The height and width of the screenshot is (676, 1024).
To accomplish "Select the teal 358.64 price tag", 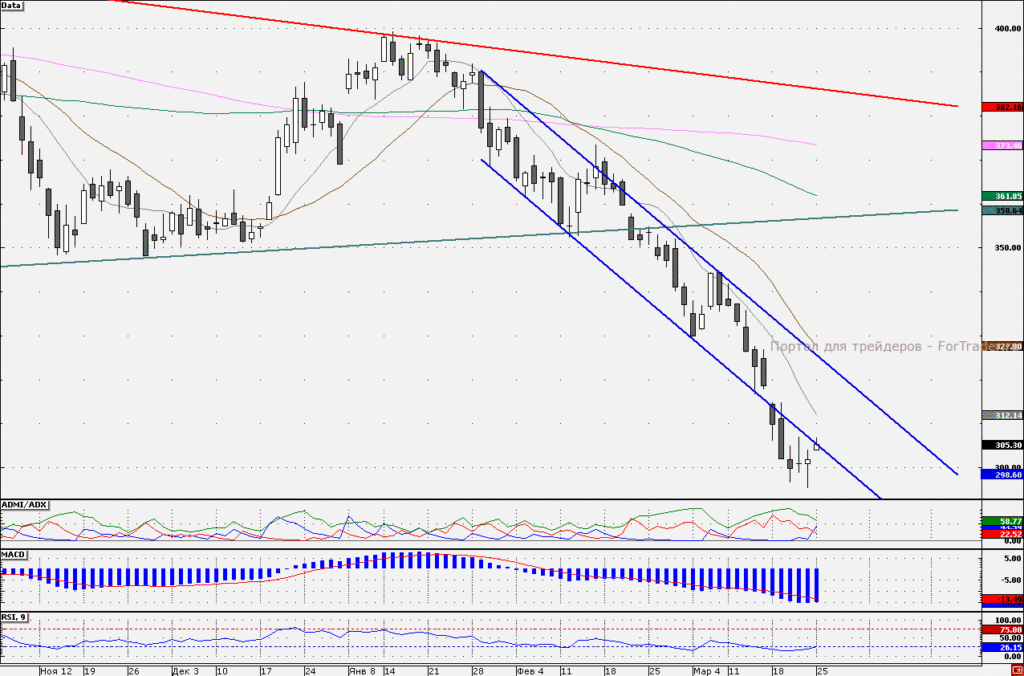I will 1002,210.
